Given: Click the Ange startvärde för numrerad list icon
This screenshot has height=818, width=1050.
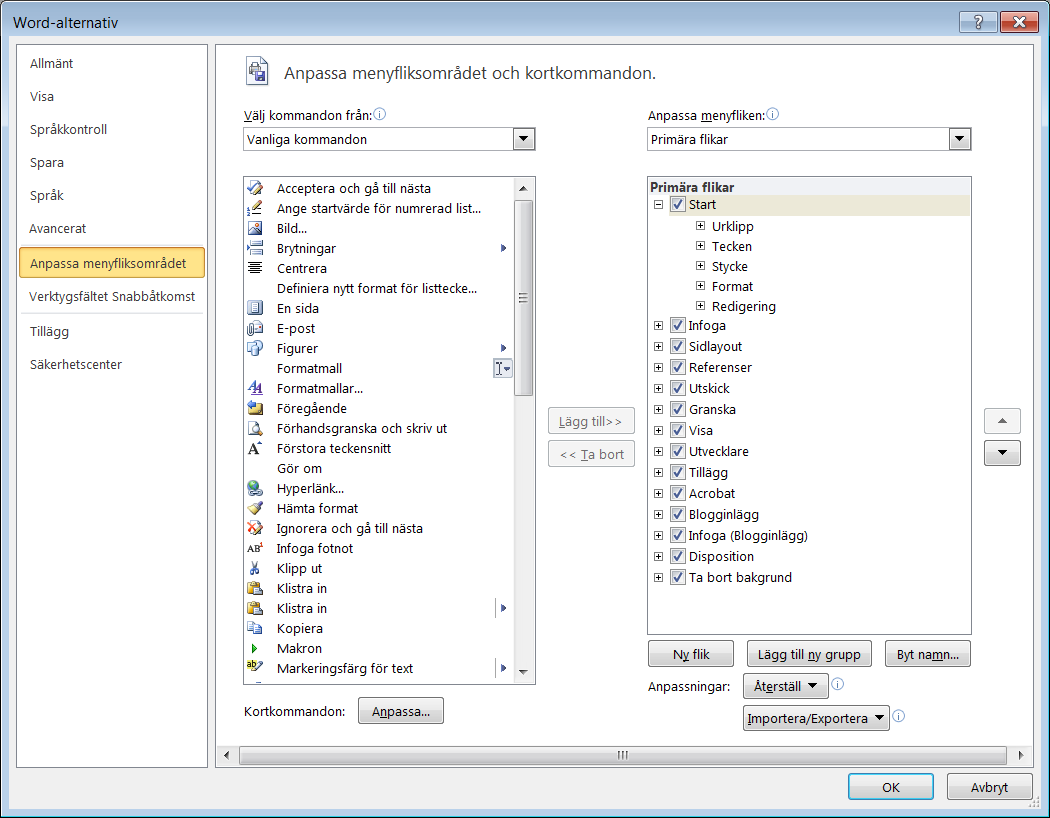Looking at the screenshot, I should (x=255, y=208).
